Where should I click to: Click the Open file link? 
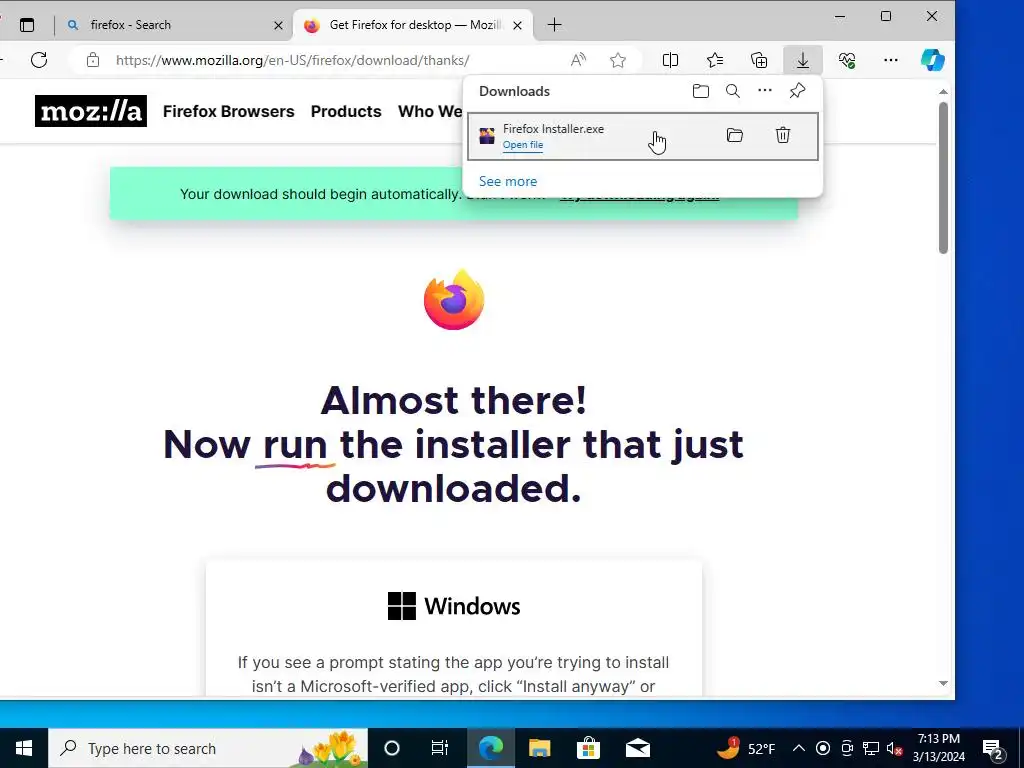point(522,145)
